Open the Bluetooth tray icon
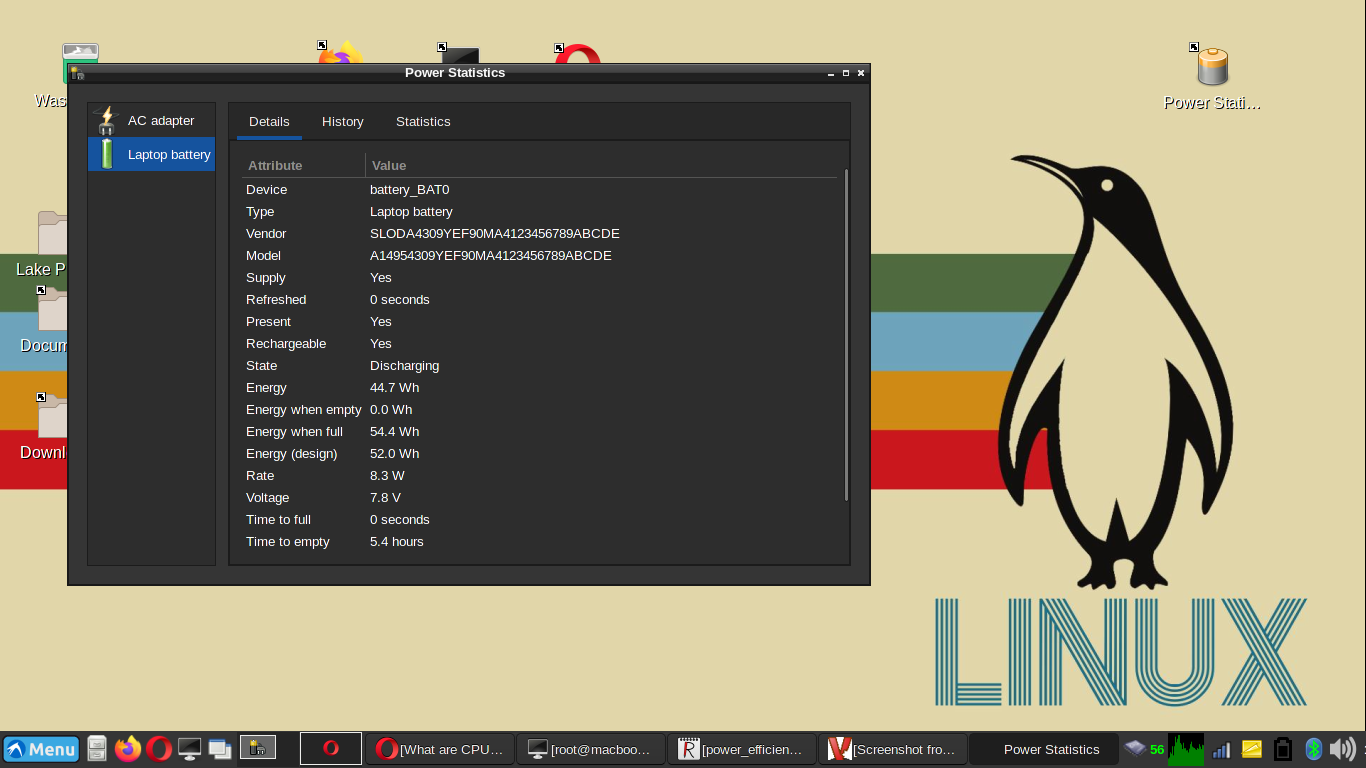Screen dimensions: 1366x768 point(1313,749)
